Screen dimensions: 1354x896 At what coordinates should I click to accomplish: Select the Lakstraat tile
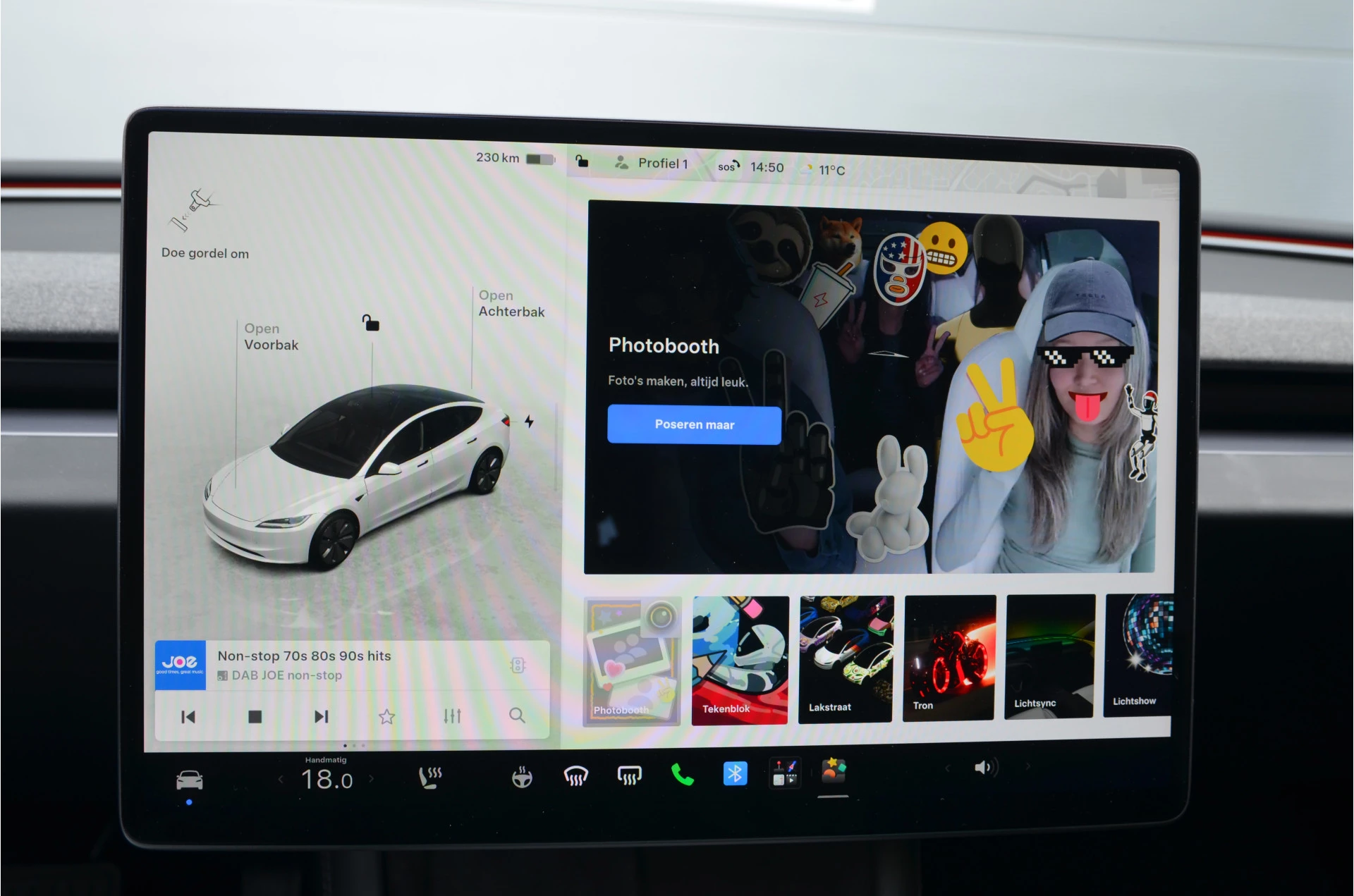click(x=846, y=658)
